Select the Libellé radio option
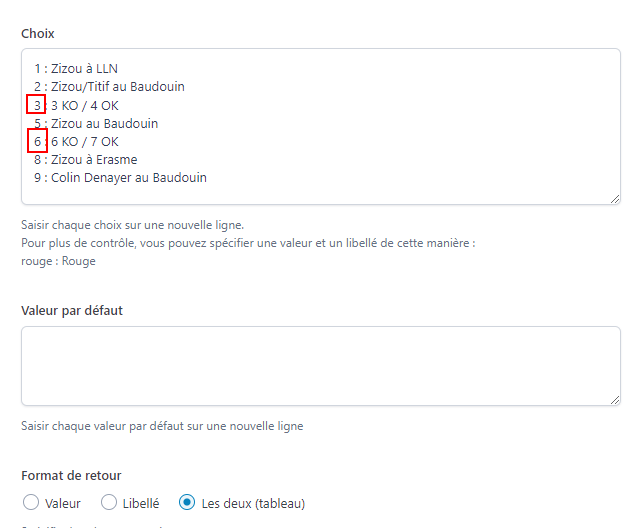This screenshot has height=528, width=642. pyautogui.click(x=109, y=502)
